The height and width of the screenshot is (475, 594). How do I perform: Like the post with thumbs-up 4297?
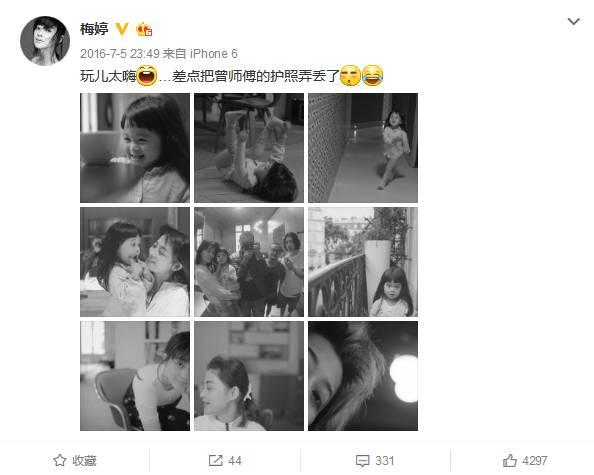coord(510,461)
